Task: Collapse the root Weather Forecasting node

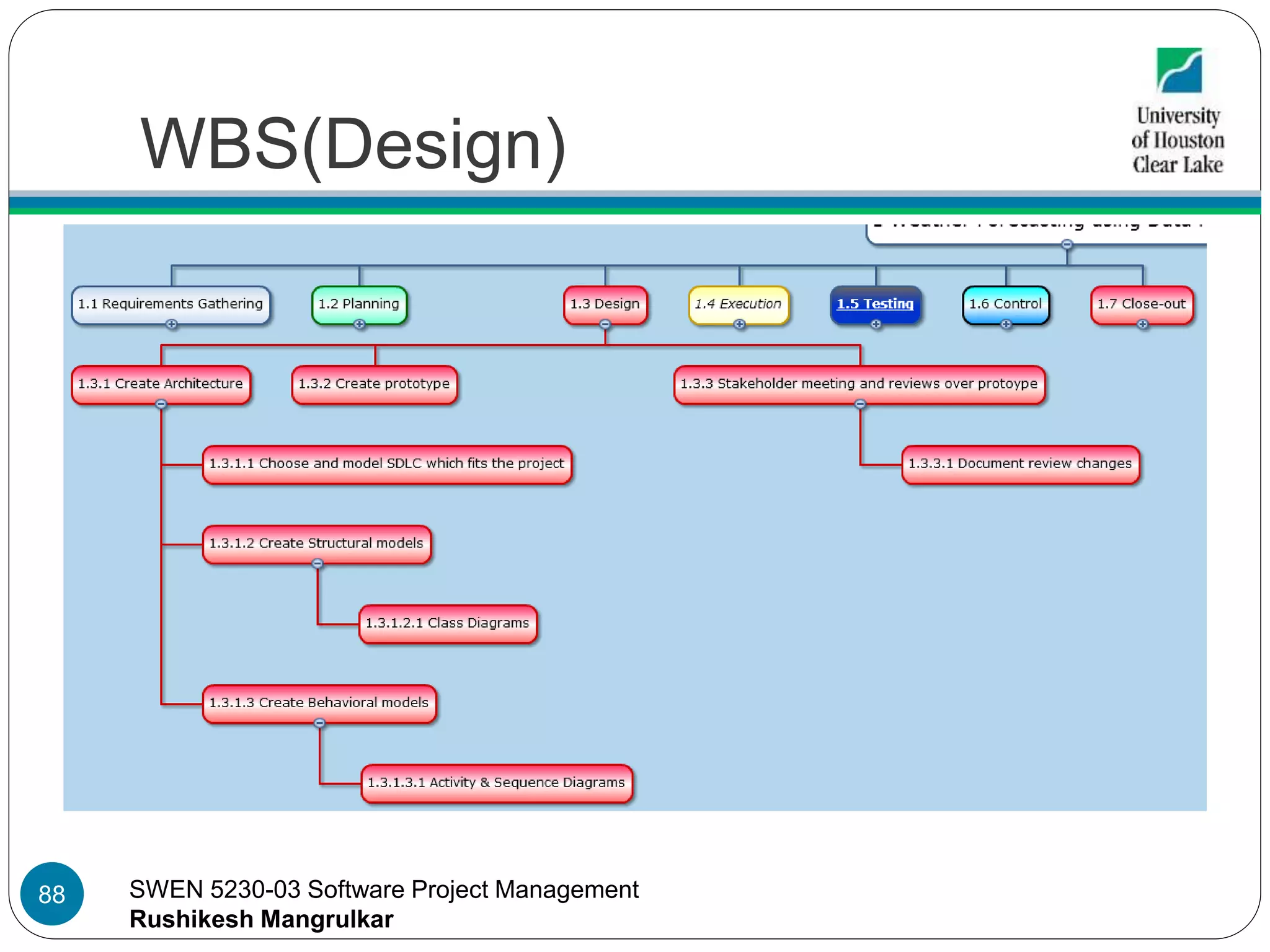Action: click(x=1067, y=245)
